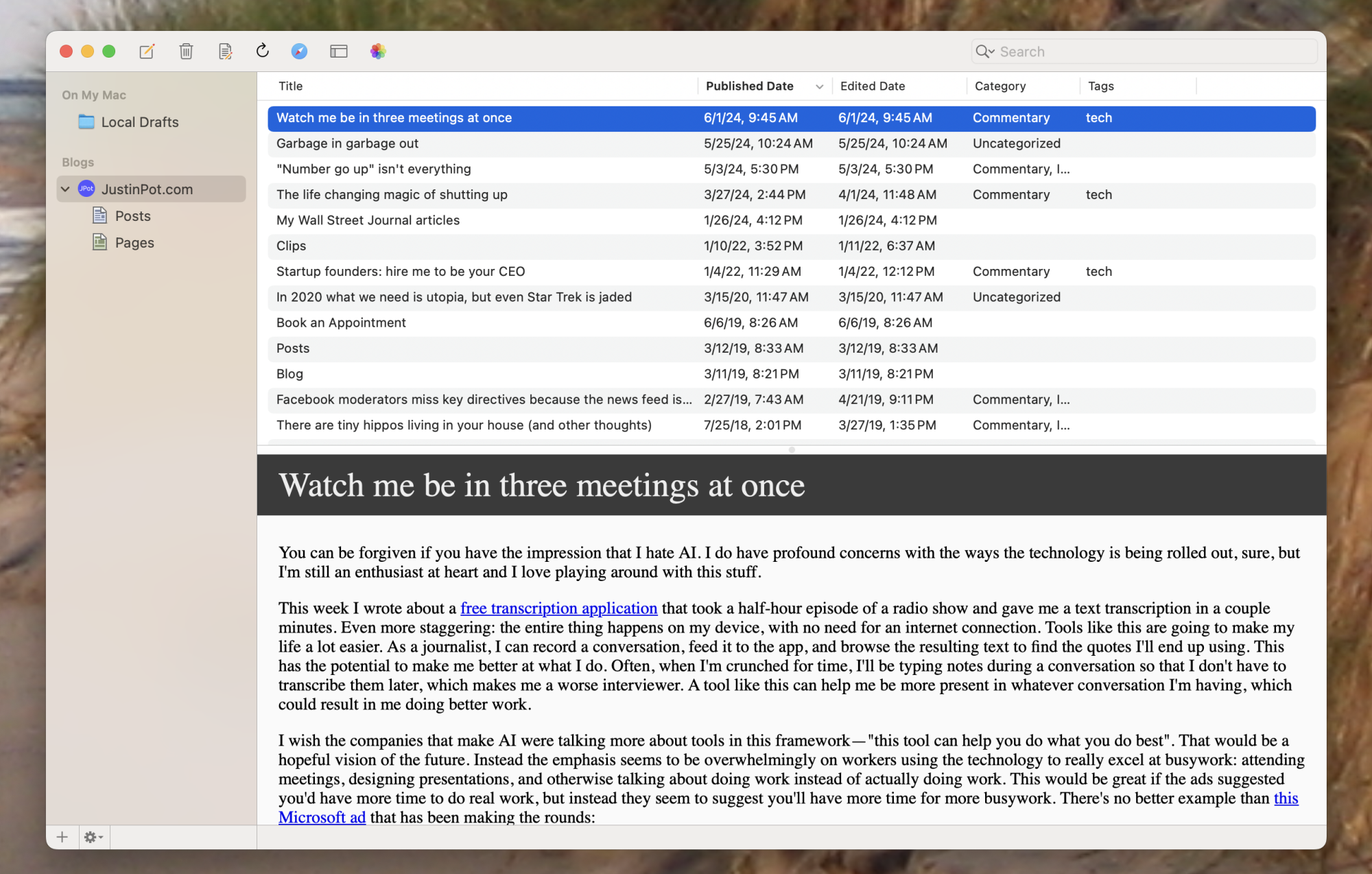This screenshot has height=874, width=1372.
Task: Click the split pane divider handle
Action: pos(792,450)
